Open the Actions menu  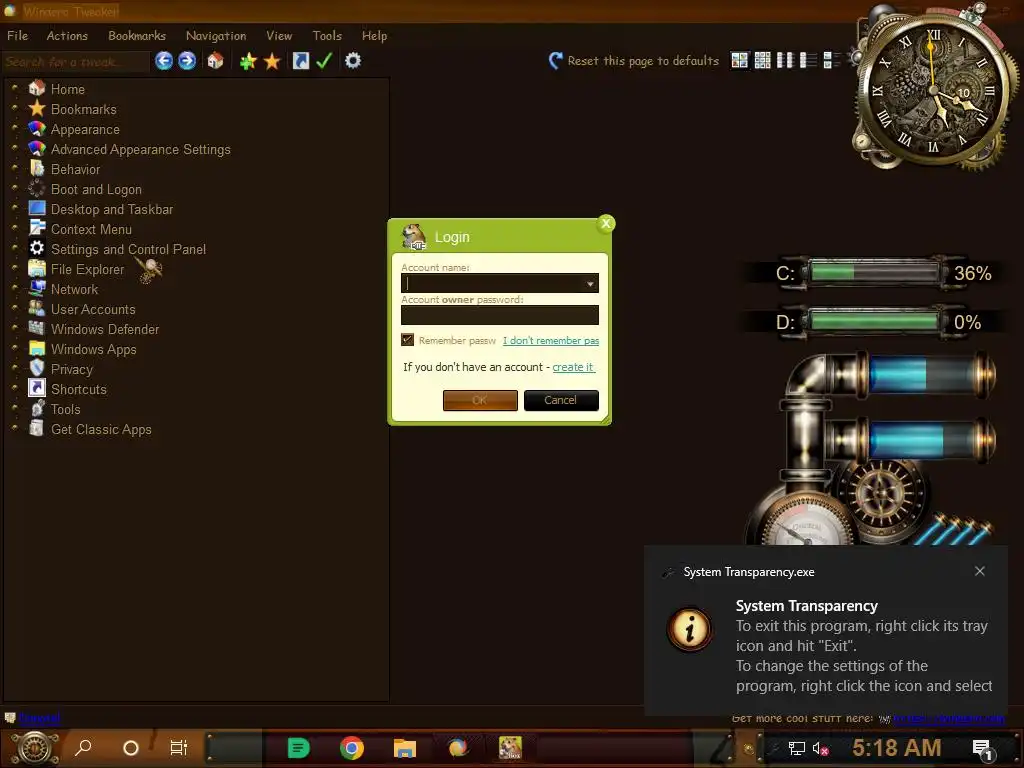(x=67, y=35)
